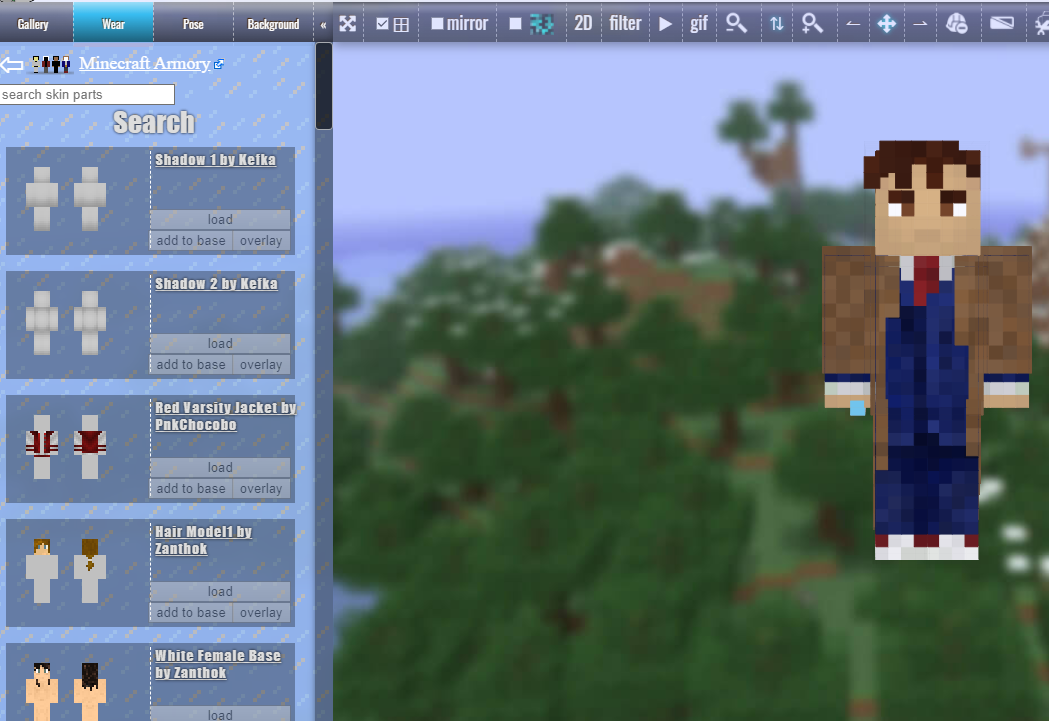Click the up-down arrows flip icon
1049x721 pixels.
tap(777, 24)
